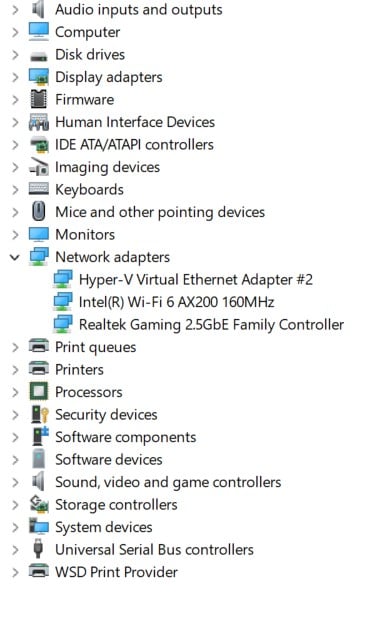Select the Sound, video and game controllers label
This screenshot has width=366, height=623.
168,482
